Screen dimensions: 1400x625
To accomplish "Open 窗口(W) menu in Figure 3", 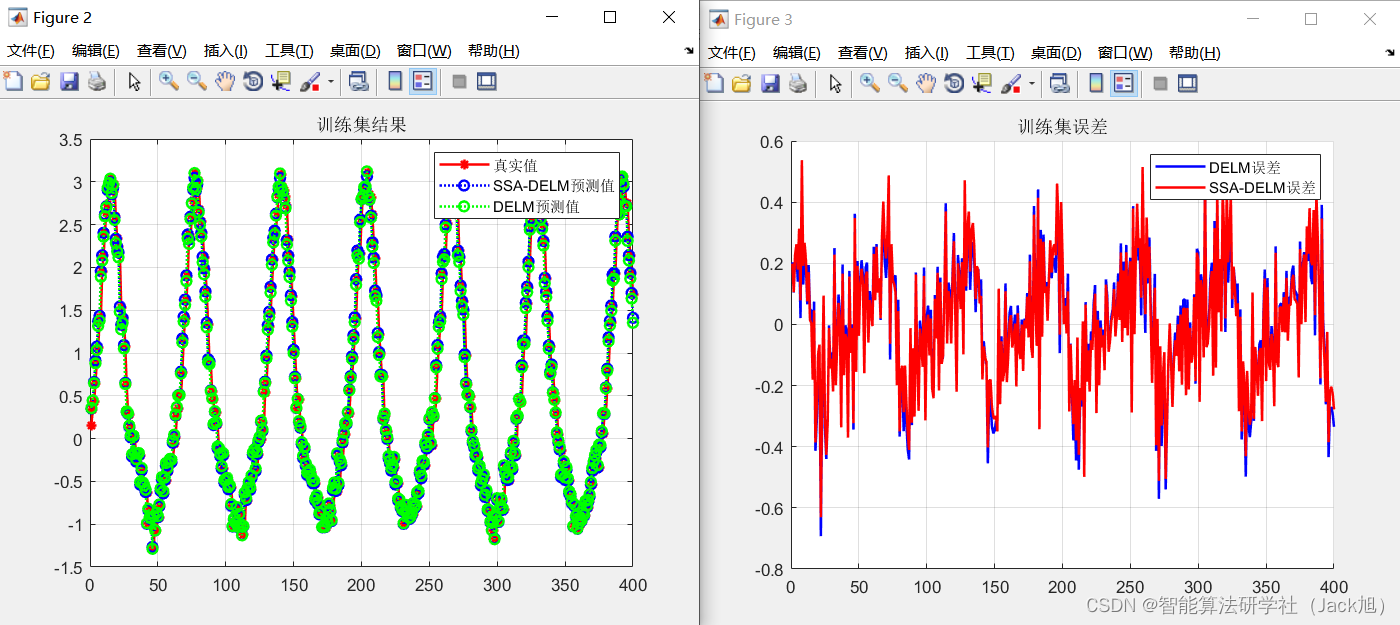I will point(1125,53).
